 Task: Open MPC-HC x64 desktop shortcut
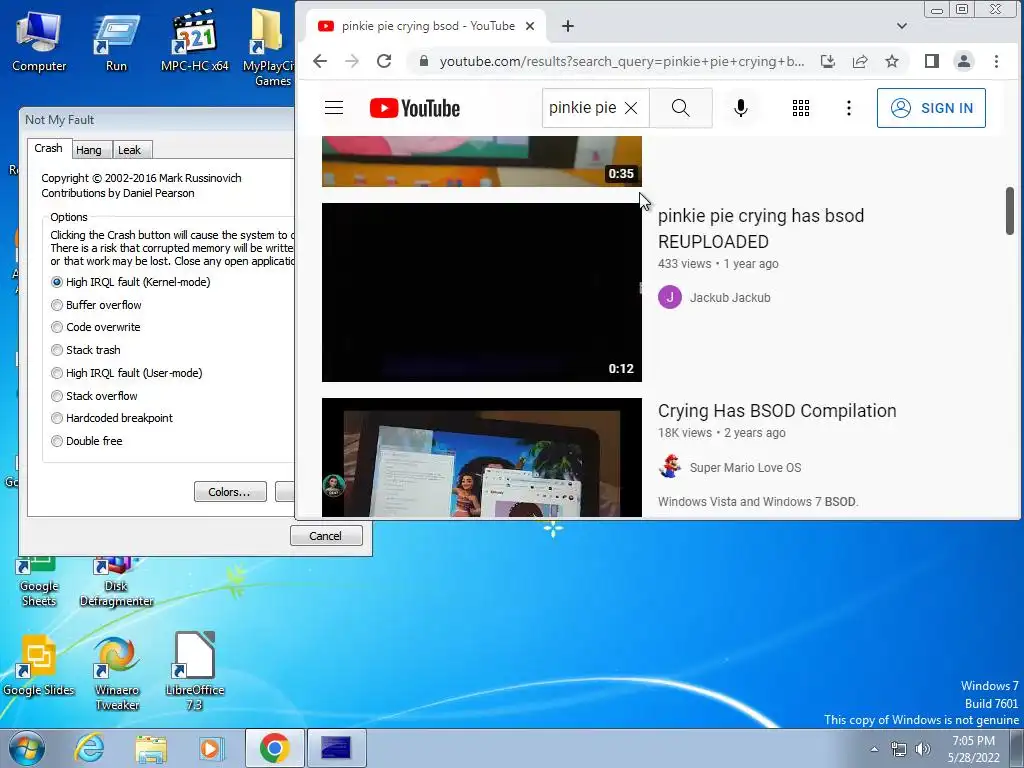click(x=195, y=42)
